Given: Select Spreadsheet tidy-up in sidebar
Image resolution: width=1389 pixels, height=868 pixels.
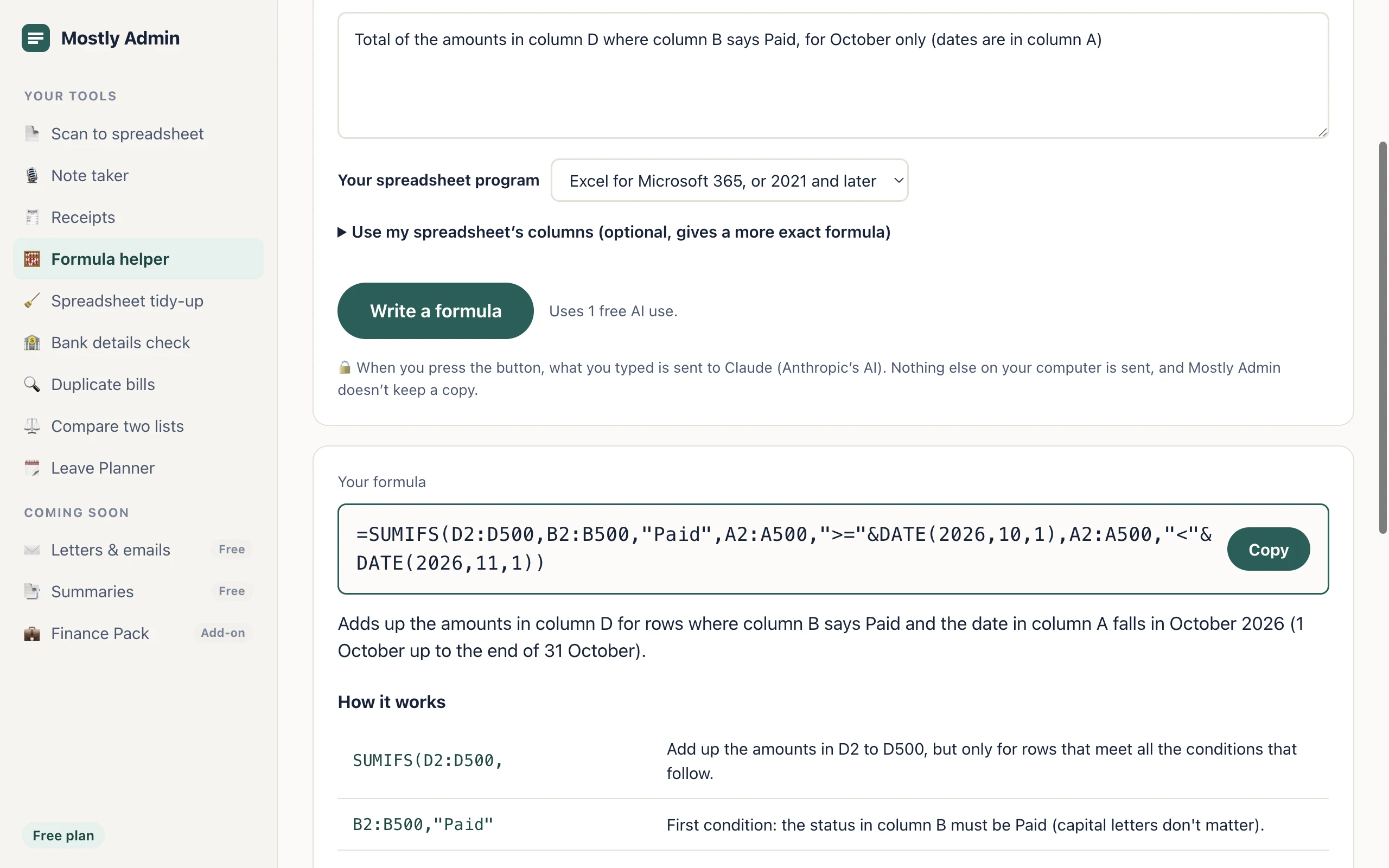Looking at the screenshot, I should (138, 301).
